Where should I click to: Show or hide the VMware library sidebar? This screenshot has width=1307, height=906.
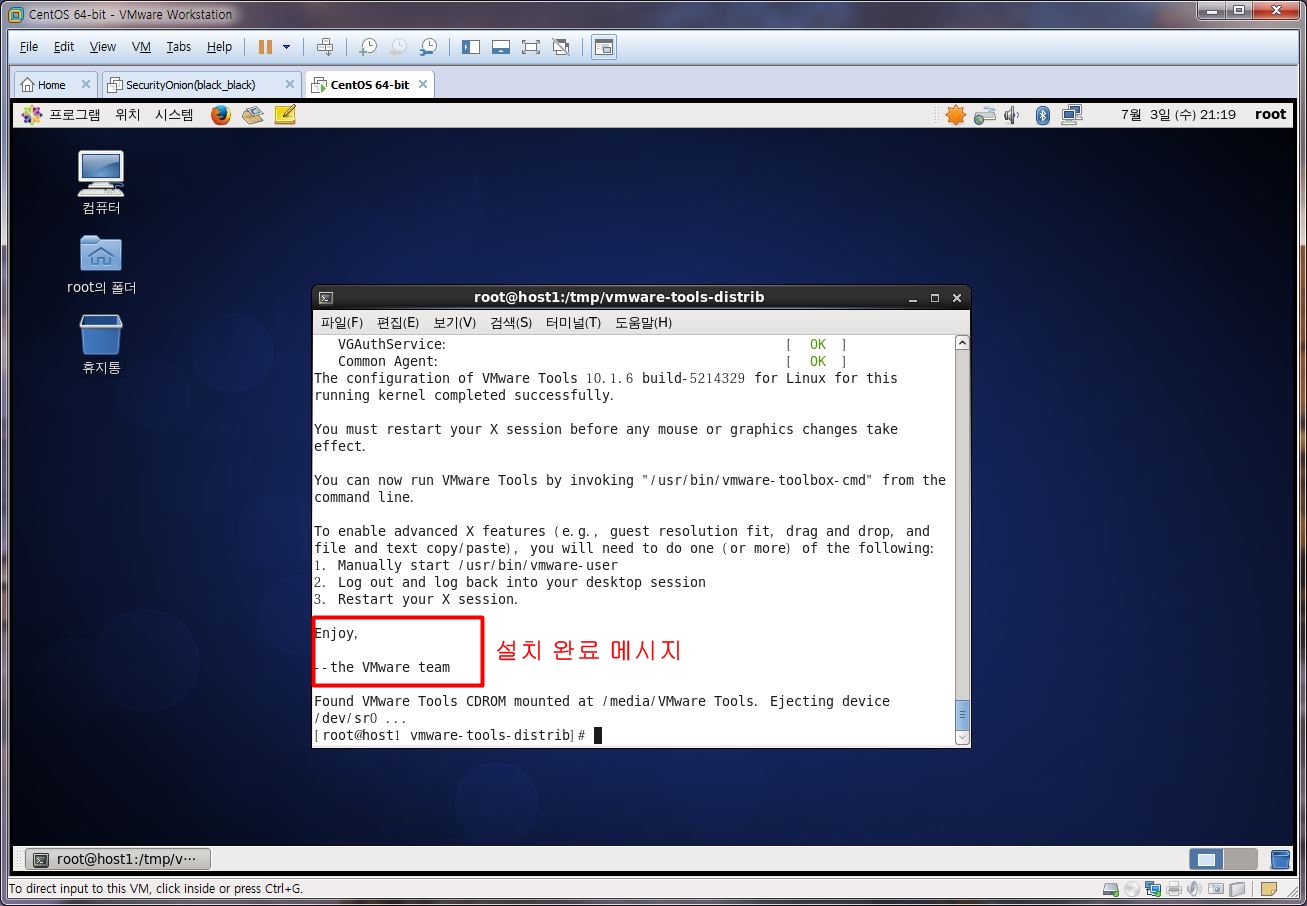coord(471,47)
